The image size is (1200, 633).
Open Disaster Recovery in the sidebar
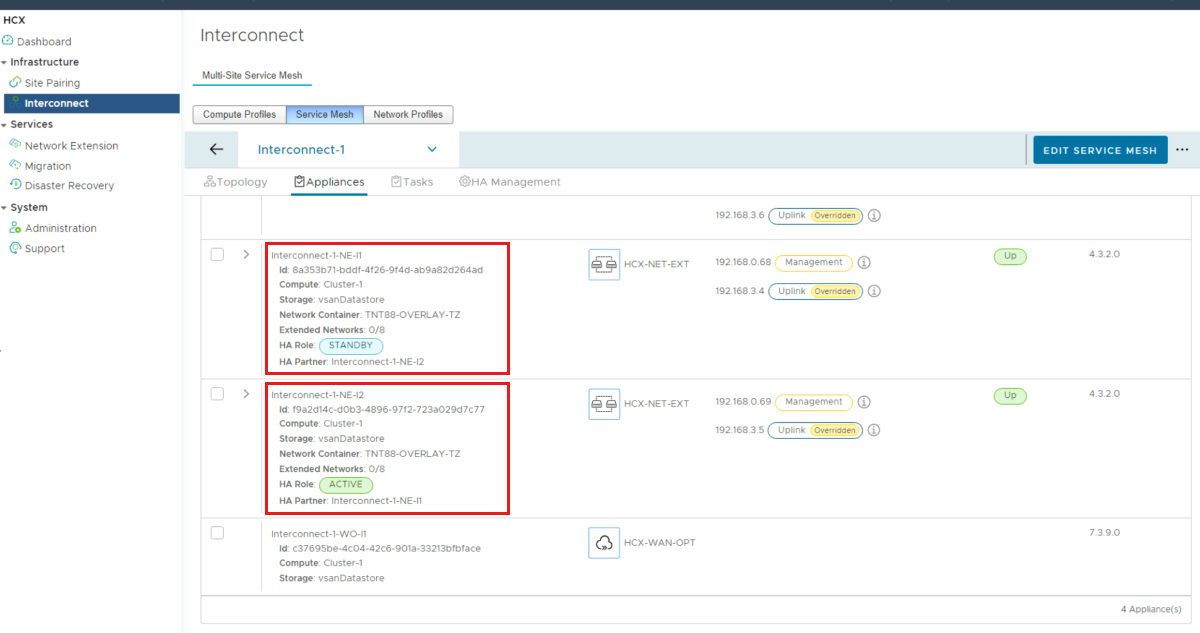point(69,186)
